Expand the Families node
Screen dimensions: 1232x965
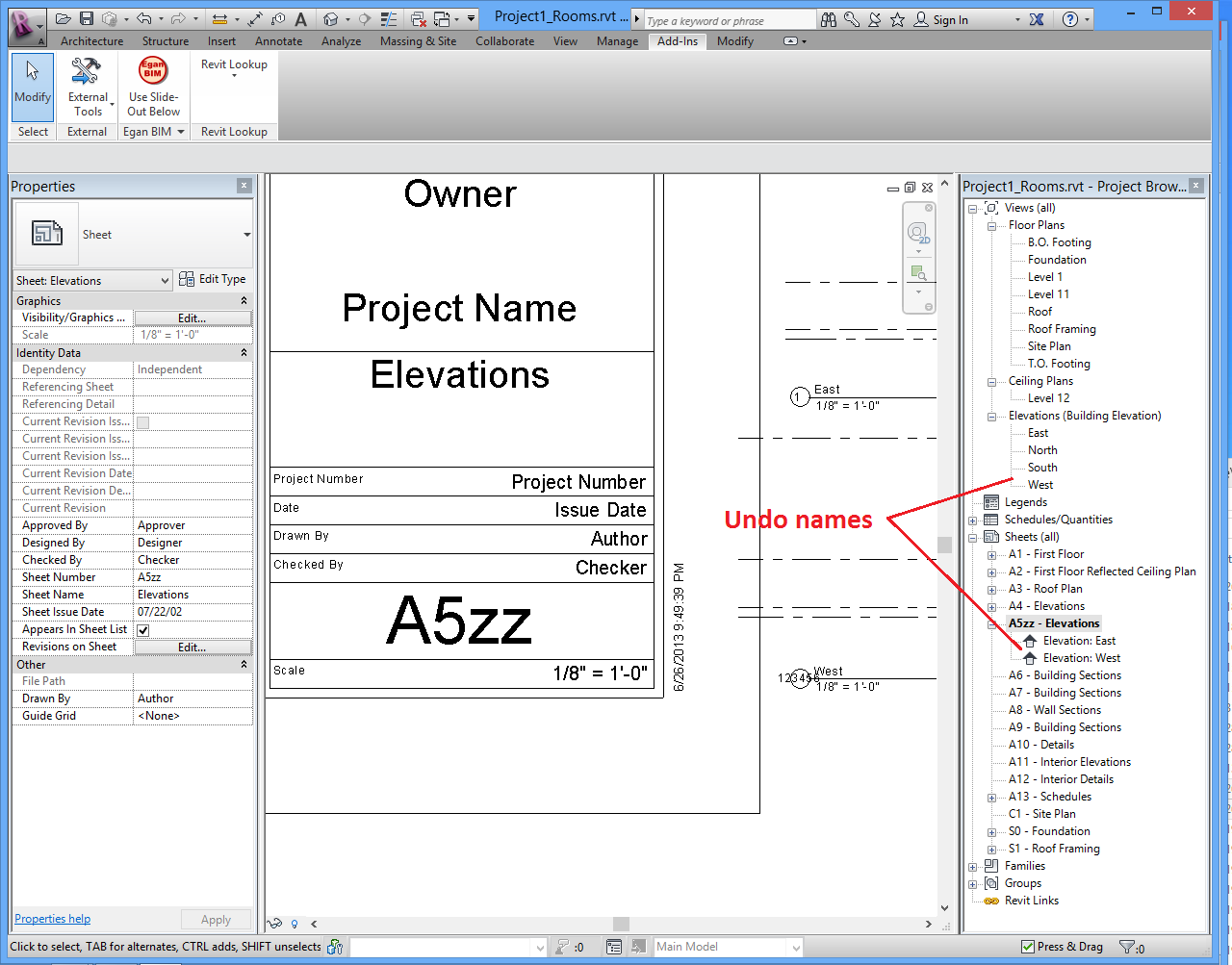972,867
